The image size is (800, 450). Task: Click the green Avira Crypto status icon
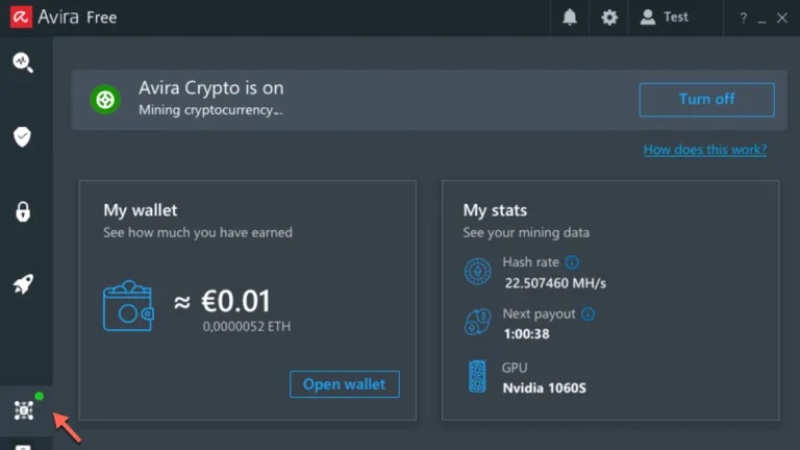105,100
